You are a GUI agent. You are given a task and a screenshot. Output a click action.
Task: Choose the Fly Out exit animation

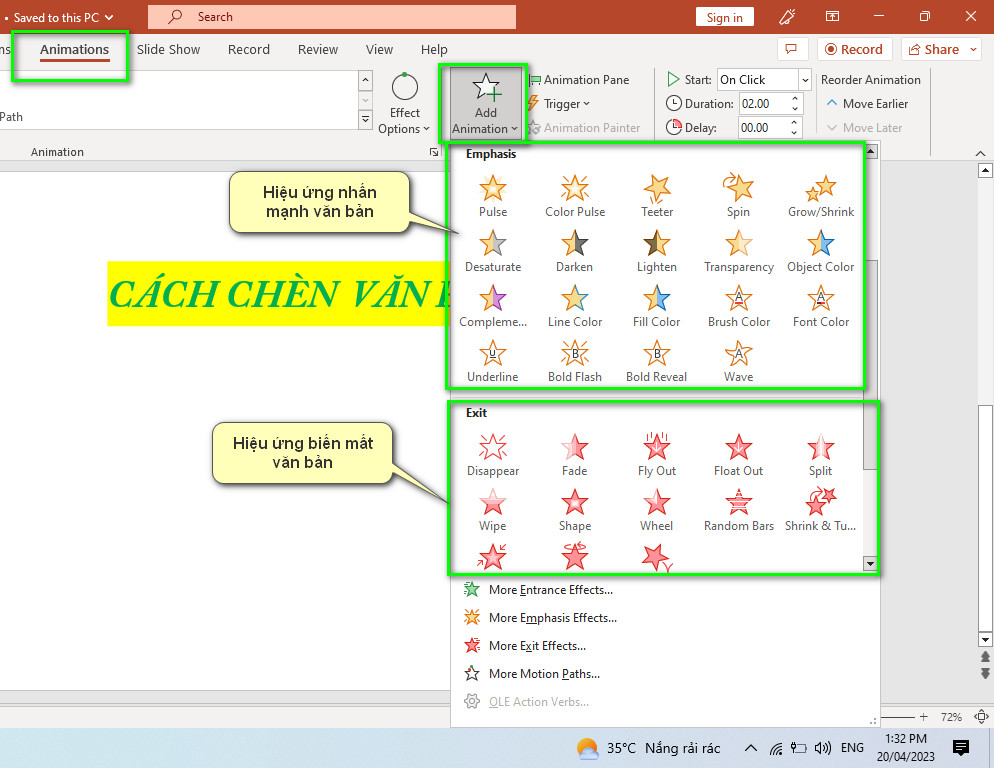click(657, 455)
